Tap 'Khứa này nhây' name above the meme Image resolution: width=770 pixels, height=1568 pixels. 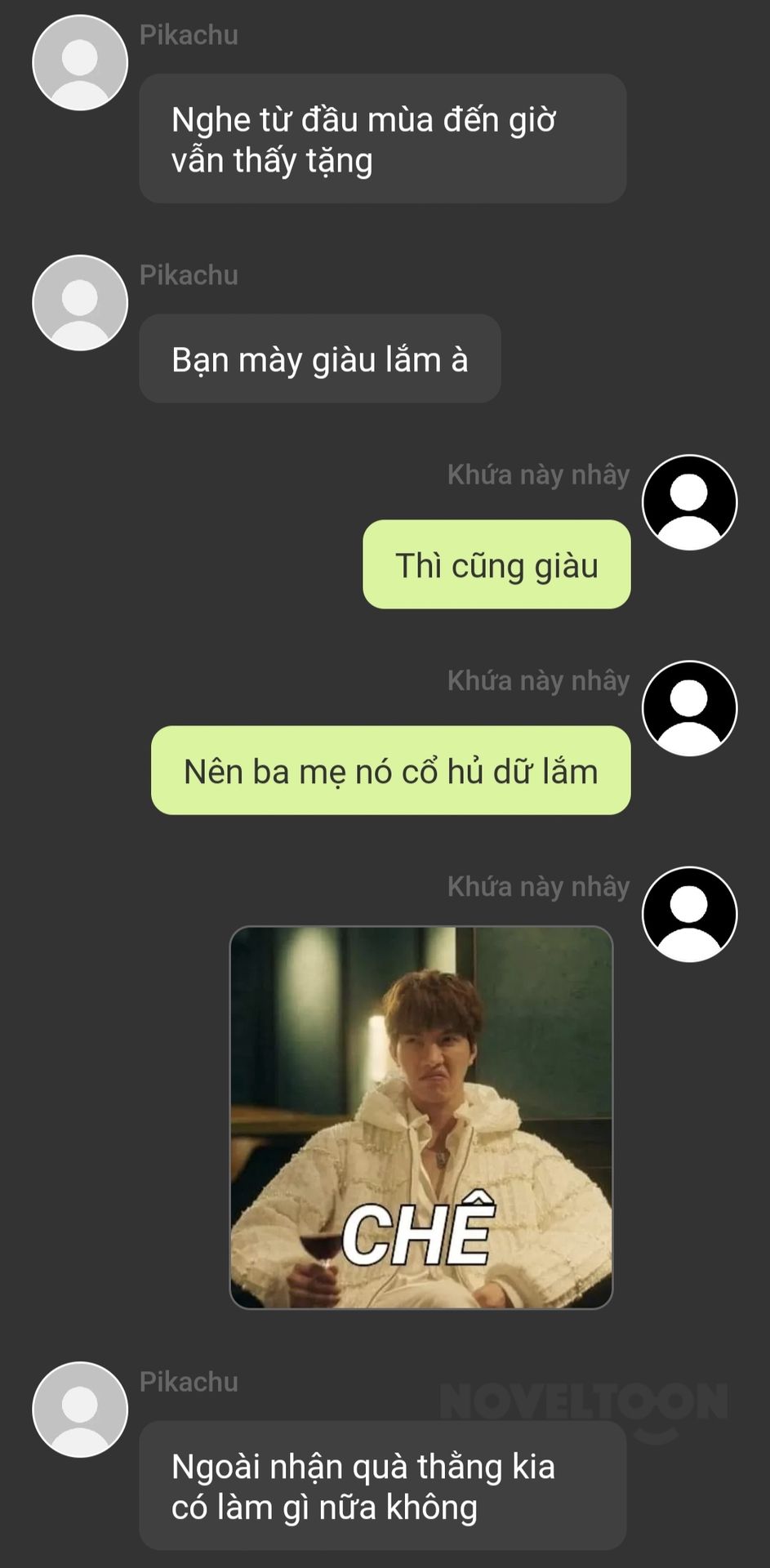(x=539, y=886)
